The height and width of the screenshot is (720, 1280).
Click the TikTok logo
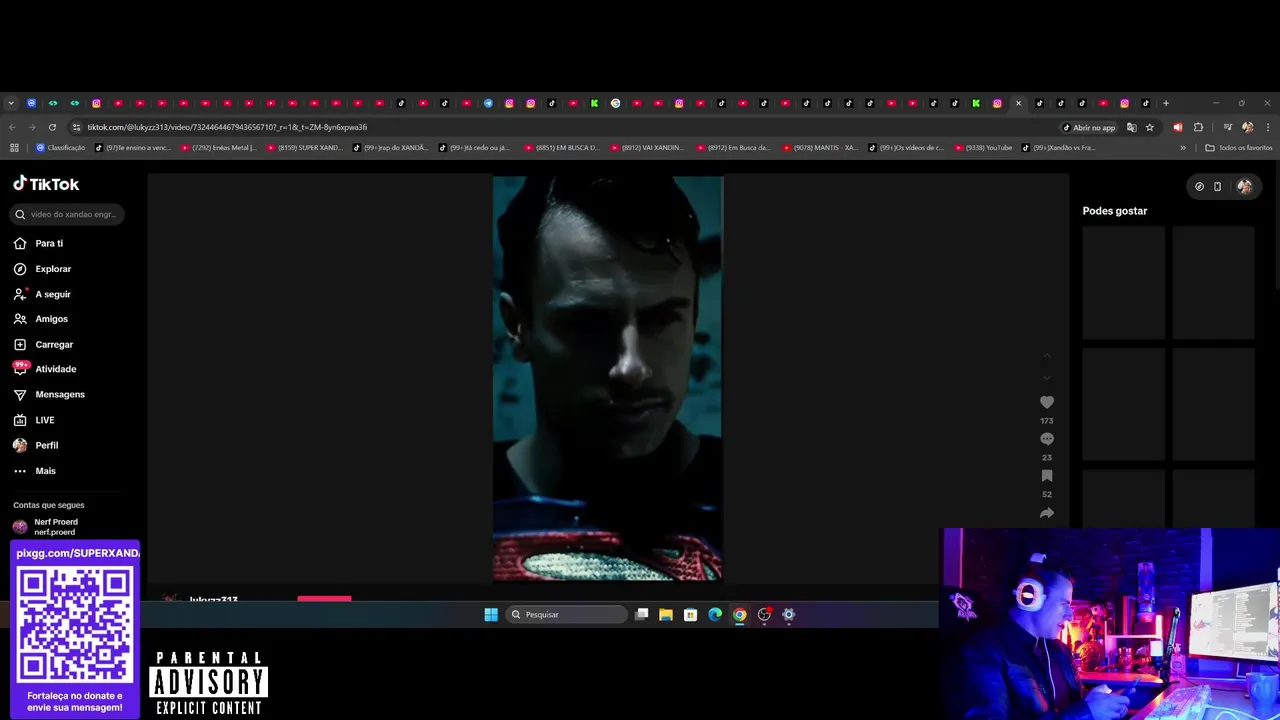(x=46, y=184)
